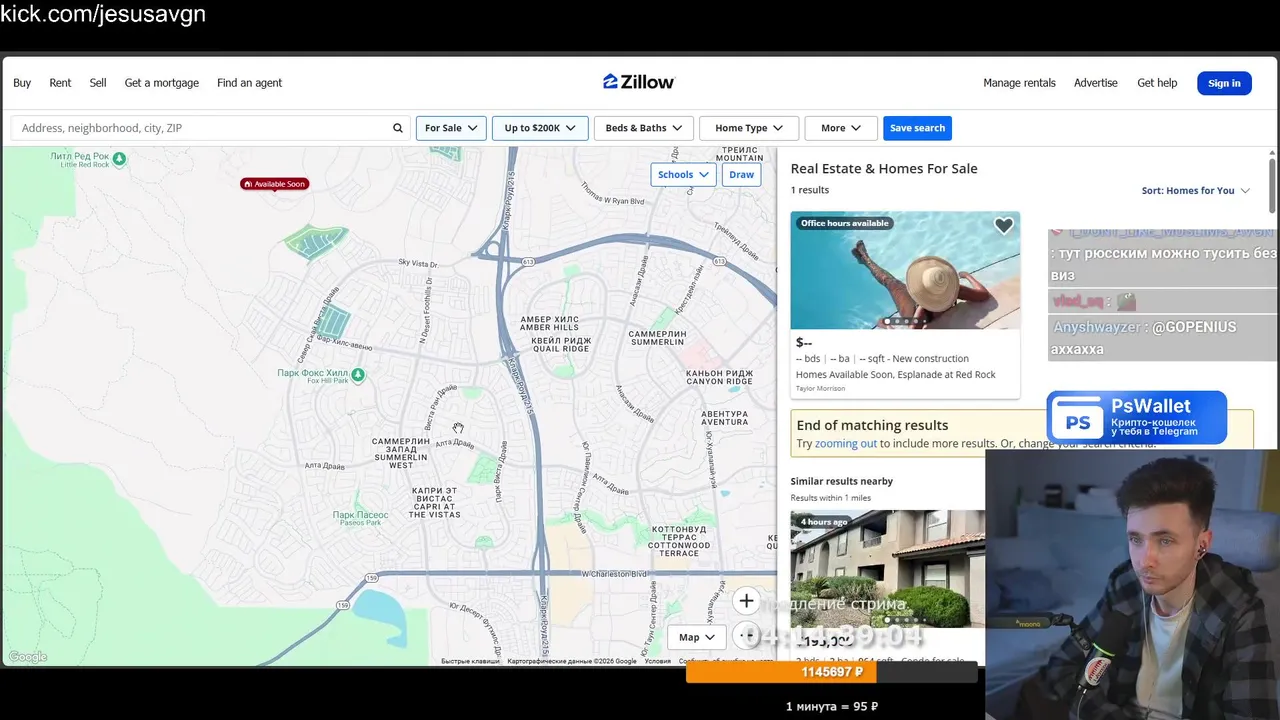Open Get help
This screenshot has height=720, width=1280.
click(1157, 83)
